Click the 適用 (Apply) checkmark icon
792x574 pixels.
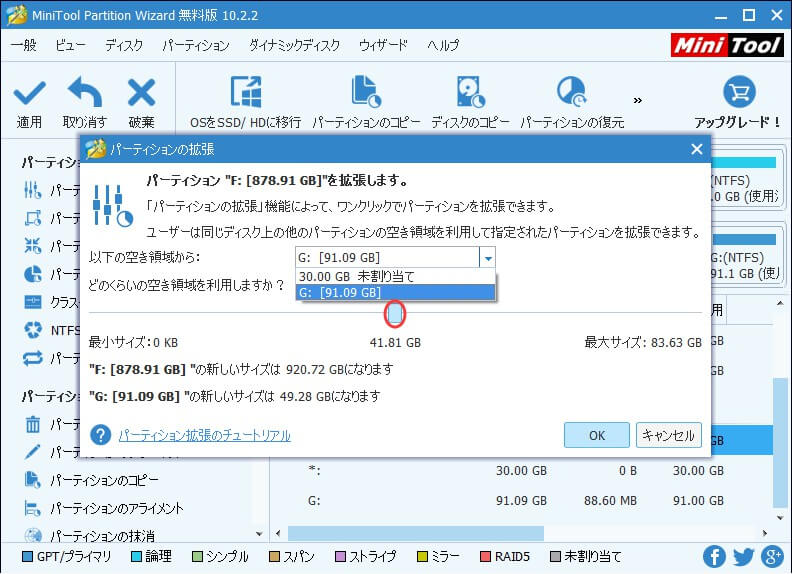(29, 93)
